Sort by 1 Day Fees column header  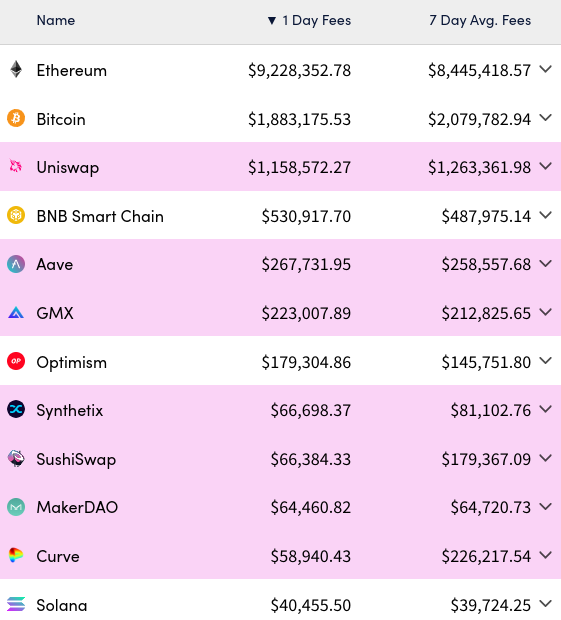309,20
